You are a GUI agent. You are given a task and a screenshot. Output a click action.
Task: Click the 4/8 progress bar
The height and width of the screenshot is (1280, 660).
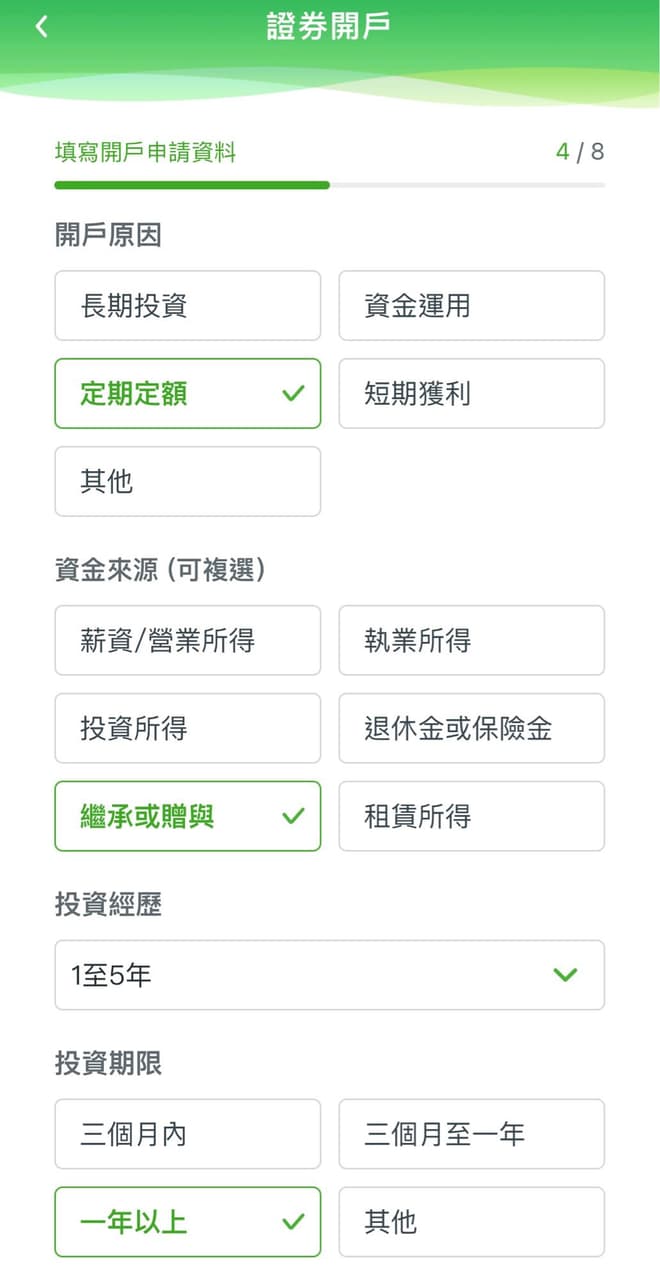(x=330, y=186)
